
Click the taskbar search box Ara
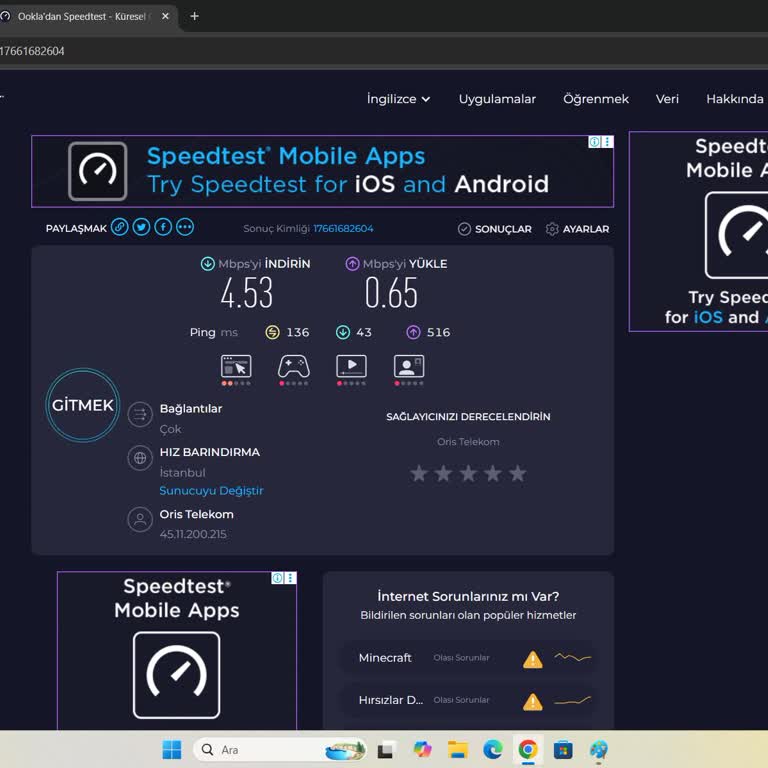click(279, 749)
